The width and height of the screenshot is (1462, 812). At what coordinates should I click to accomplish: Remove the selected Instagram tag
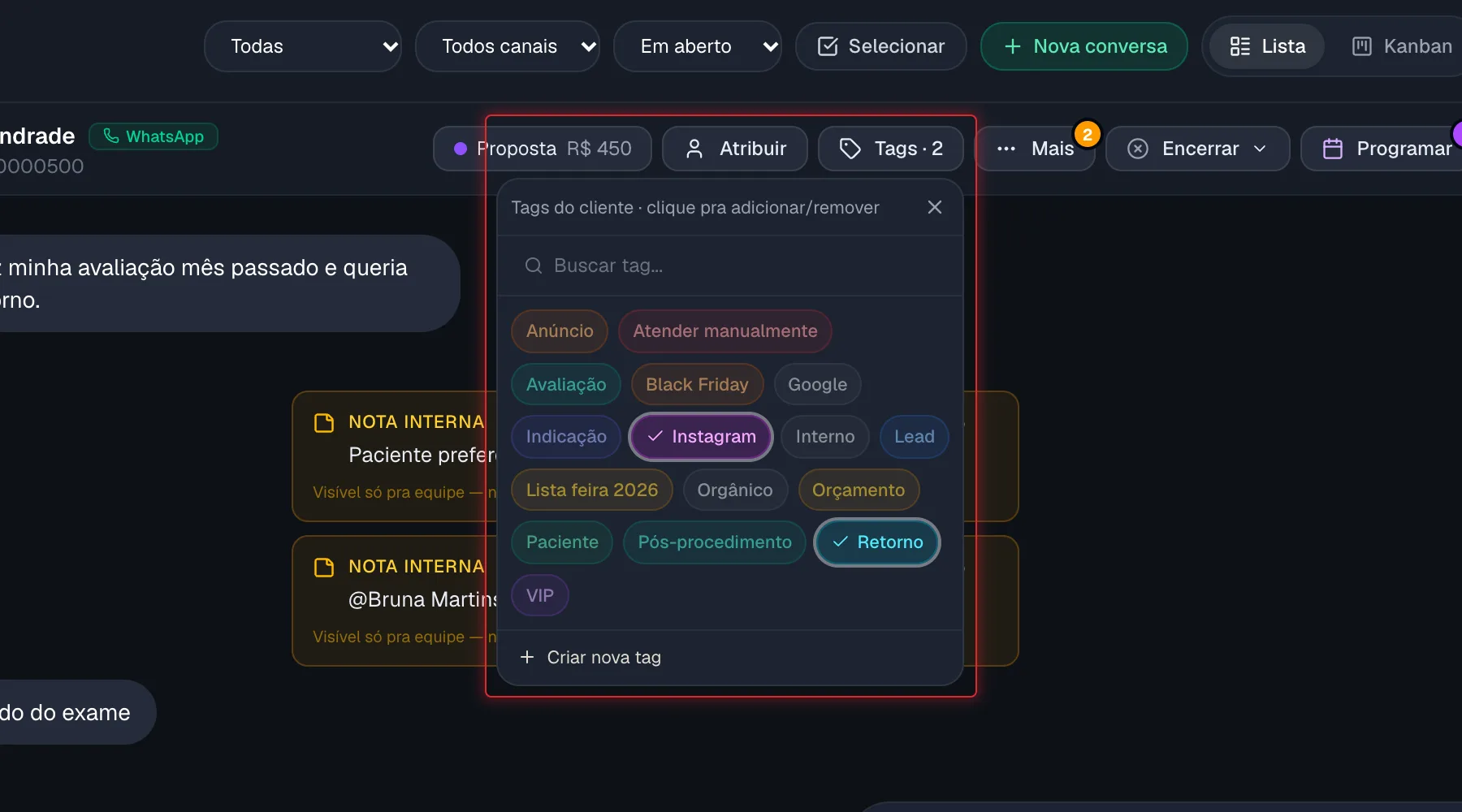click(x=701, y=437)
